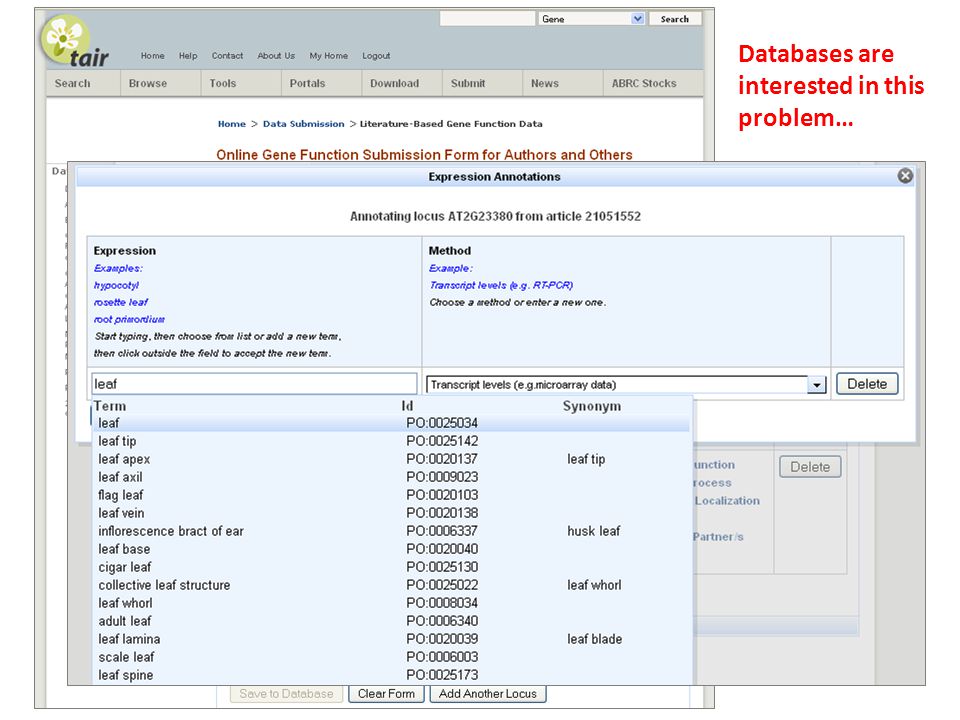Click the Partner/s label in background form
This screenshot has width=960, height=720.
[x=718, y=537]
